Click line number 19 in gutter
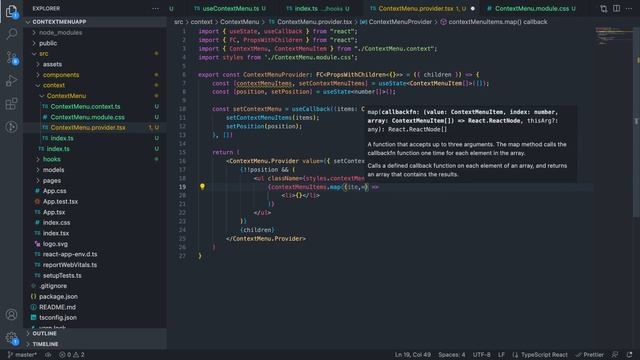 coord(182,187)
